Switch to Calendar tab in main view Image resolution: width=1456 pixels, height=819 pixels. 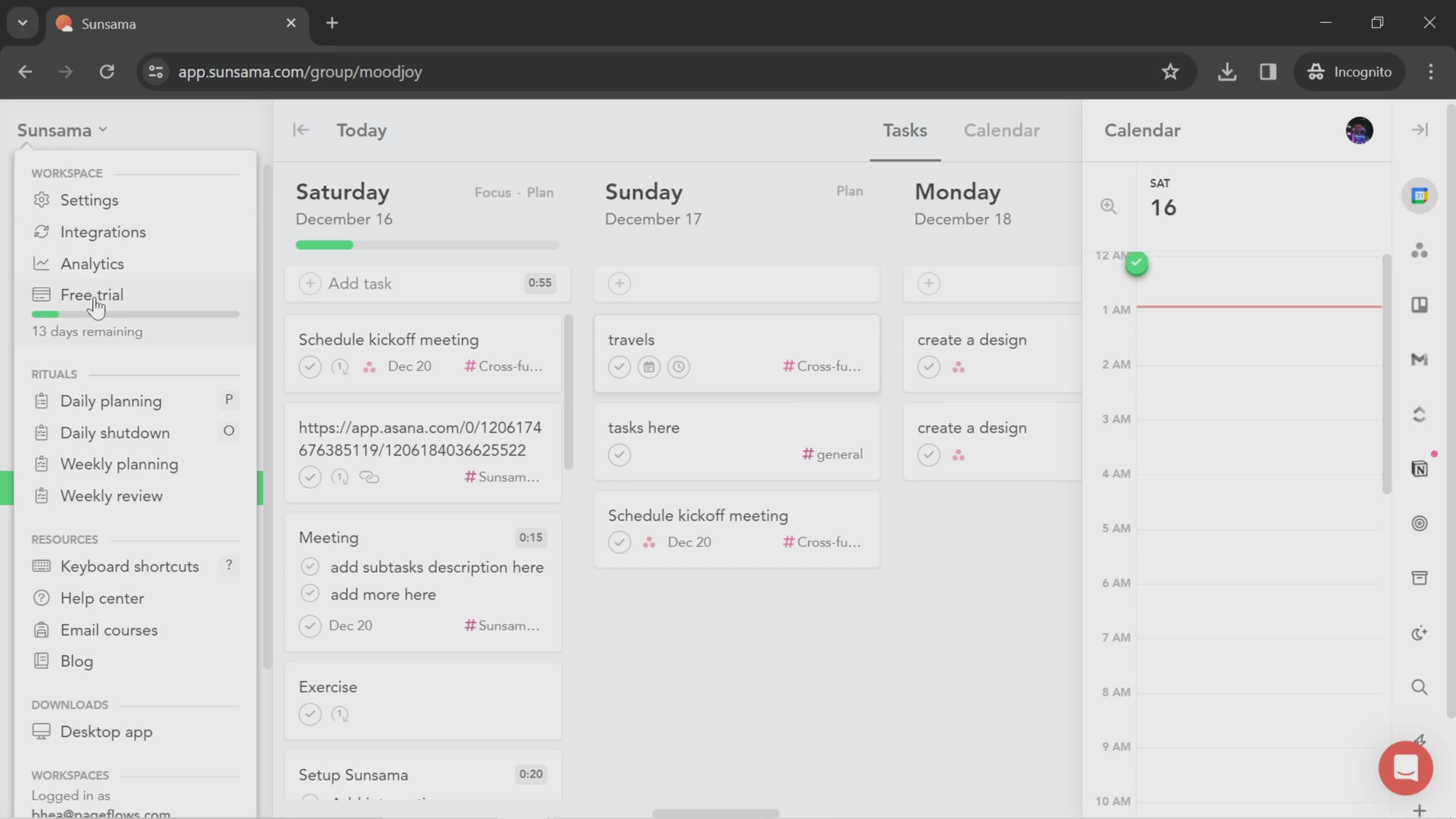(x=1001, y=130)
